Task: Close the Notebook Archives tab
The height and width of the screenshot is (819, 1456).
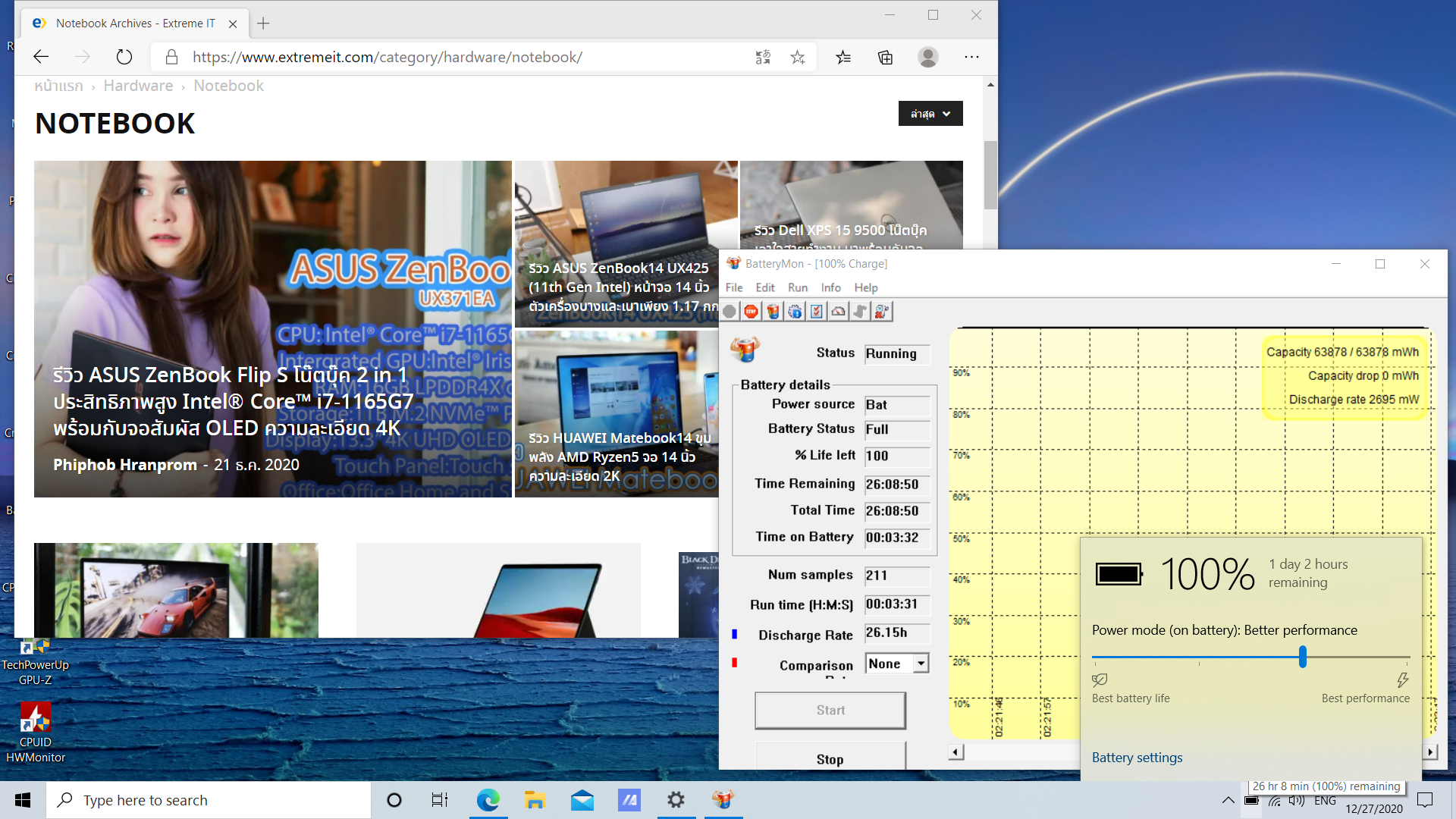Action: 233,24
